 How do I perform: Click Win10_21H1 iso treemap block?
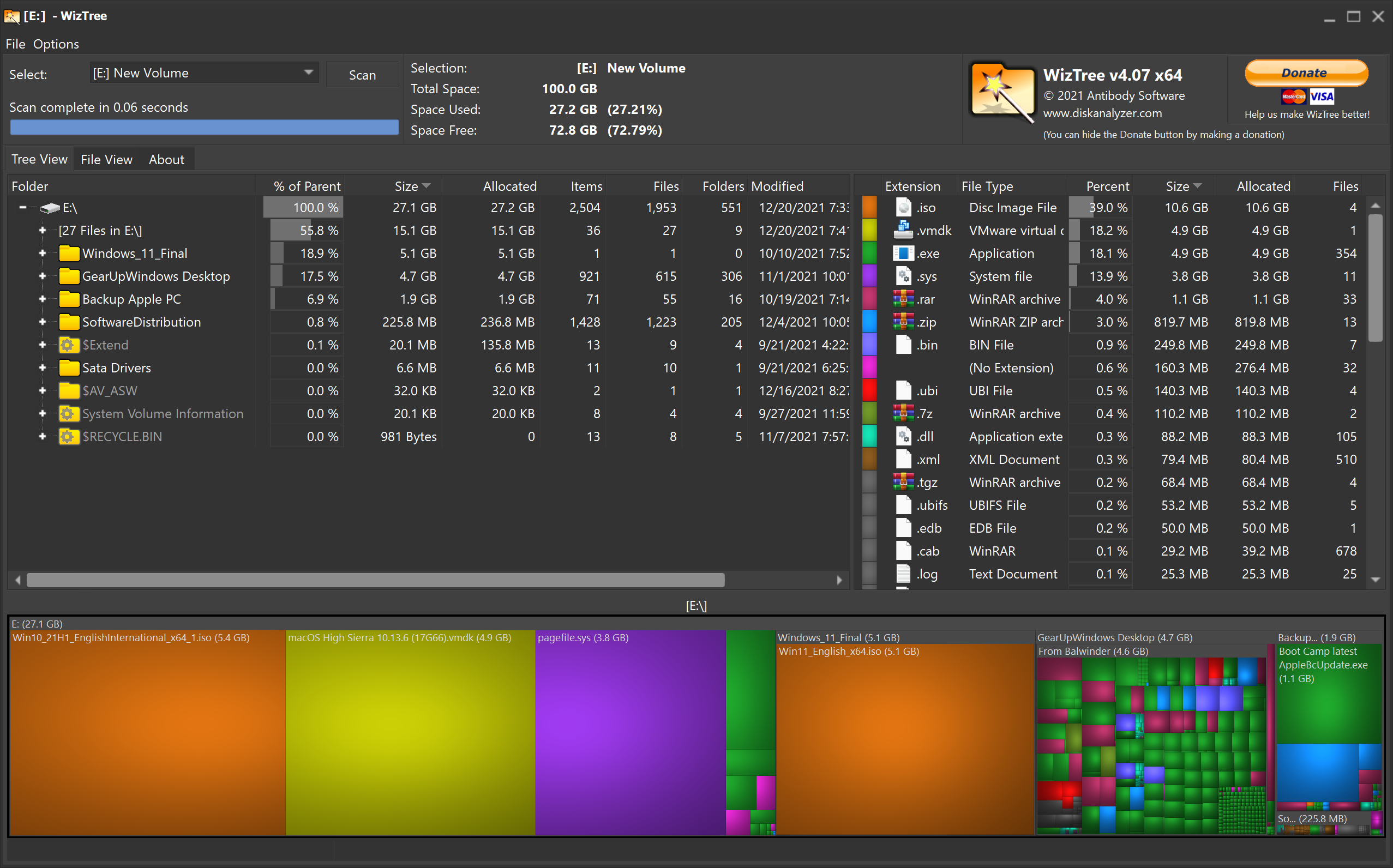148,733
